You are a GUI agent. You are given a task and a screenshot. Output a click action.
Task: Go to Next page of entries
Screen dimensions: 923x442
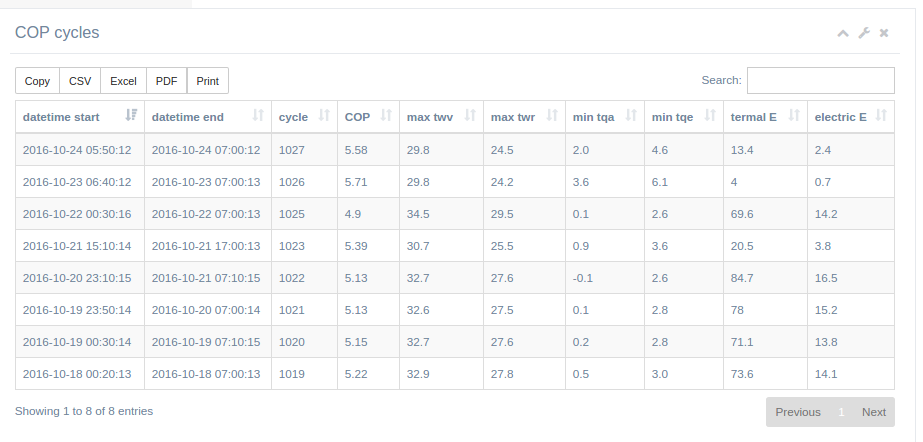pos(874,412)
